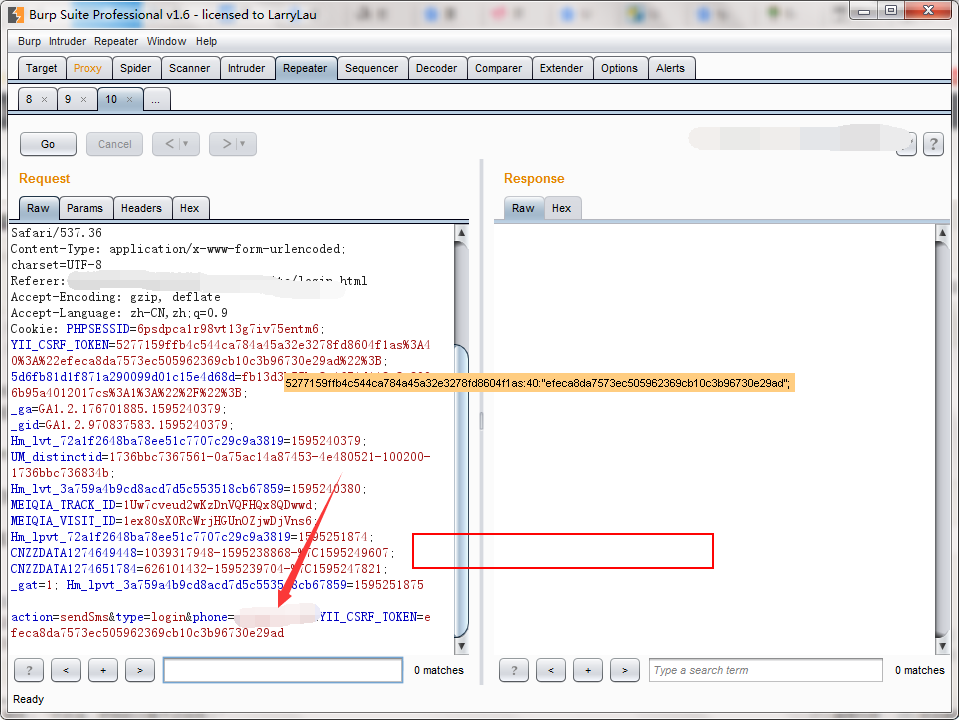959x720 pixels.
Task: Open response search help icon
Action: (514, 670)
